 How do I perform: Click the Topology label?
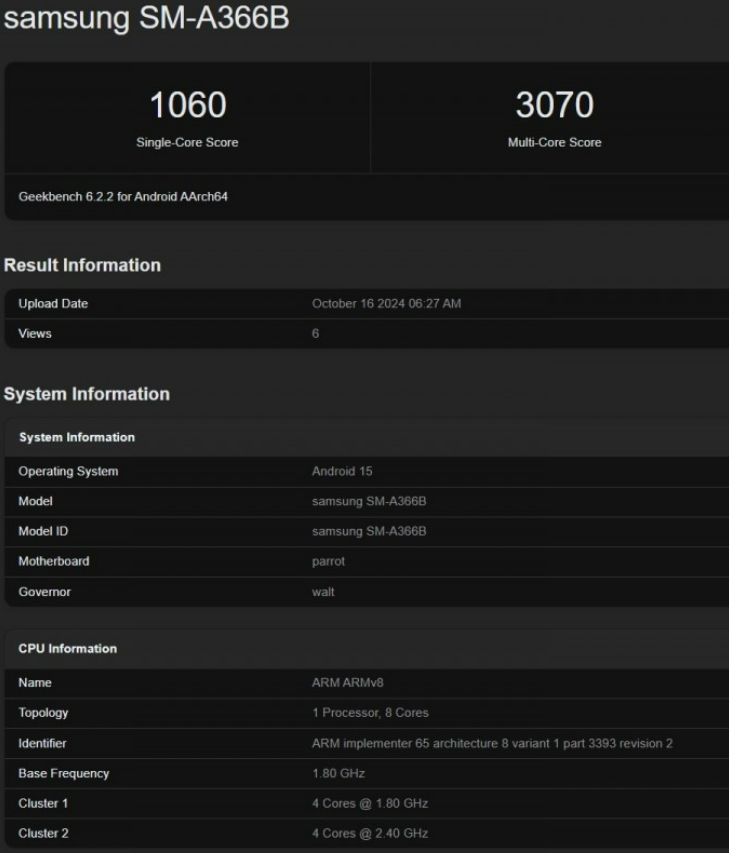tap(43, 713)
